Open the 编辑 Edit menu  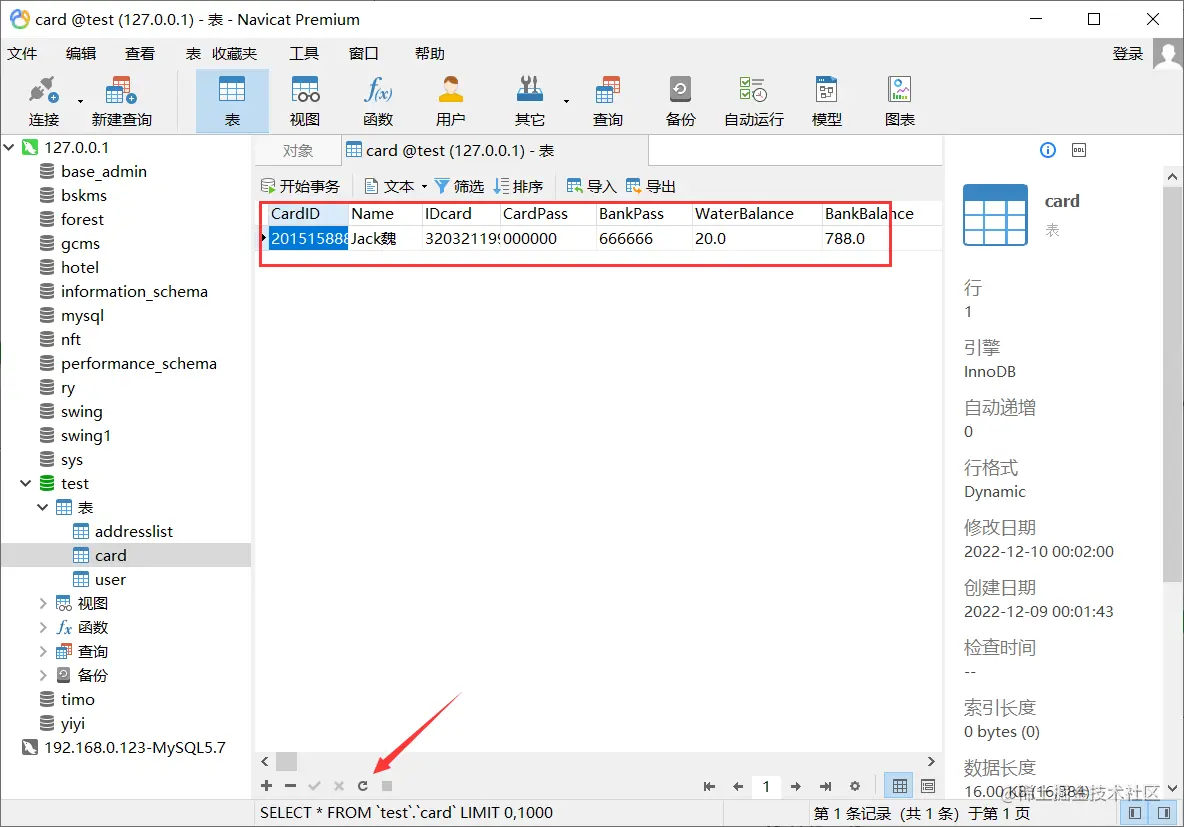(81, 54)
